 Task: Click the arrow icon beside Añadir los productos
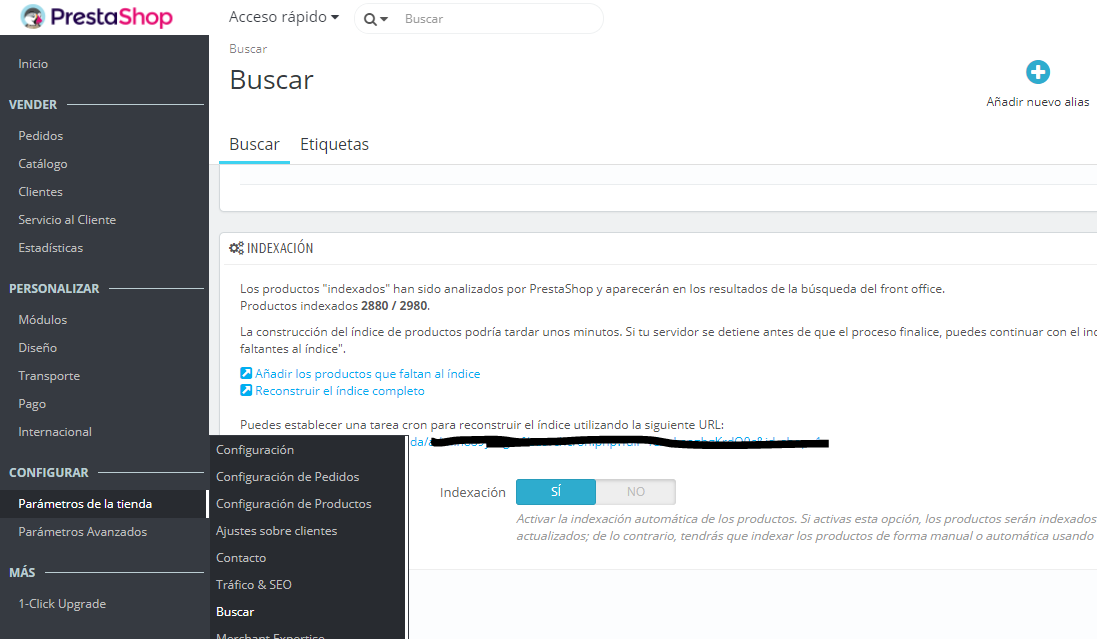(246, 373)
